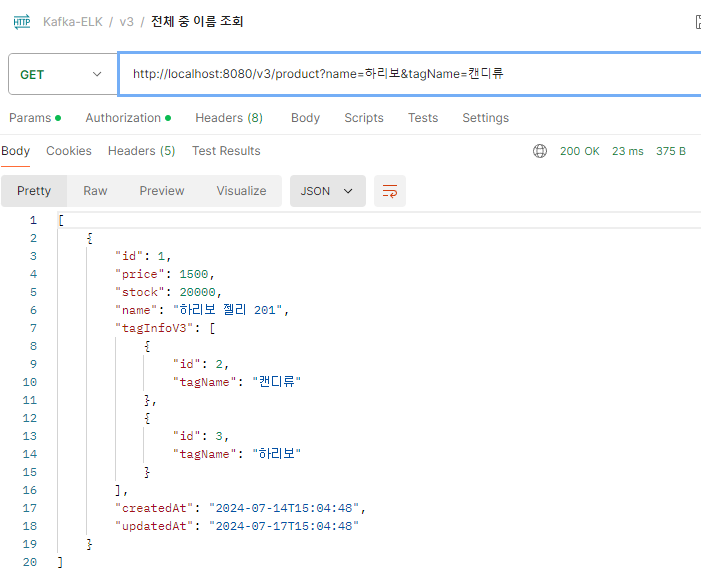Collapse the object at line 2
Screen dimensions: 701x579
tap(89, 238)
